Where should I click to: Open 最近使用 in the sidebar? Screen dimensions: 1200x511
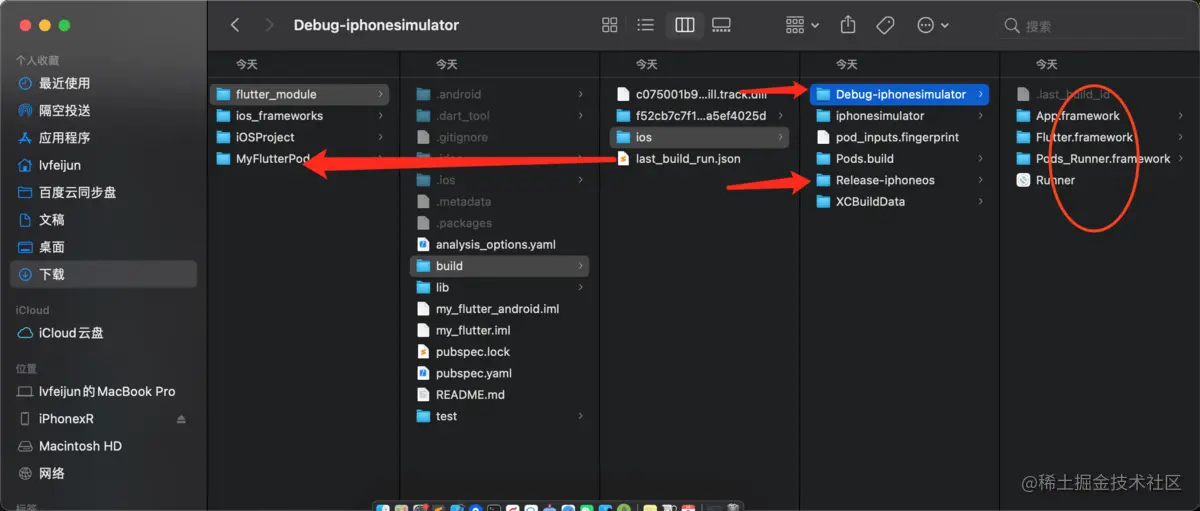pyautogui.click(x=103, y=83)
